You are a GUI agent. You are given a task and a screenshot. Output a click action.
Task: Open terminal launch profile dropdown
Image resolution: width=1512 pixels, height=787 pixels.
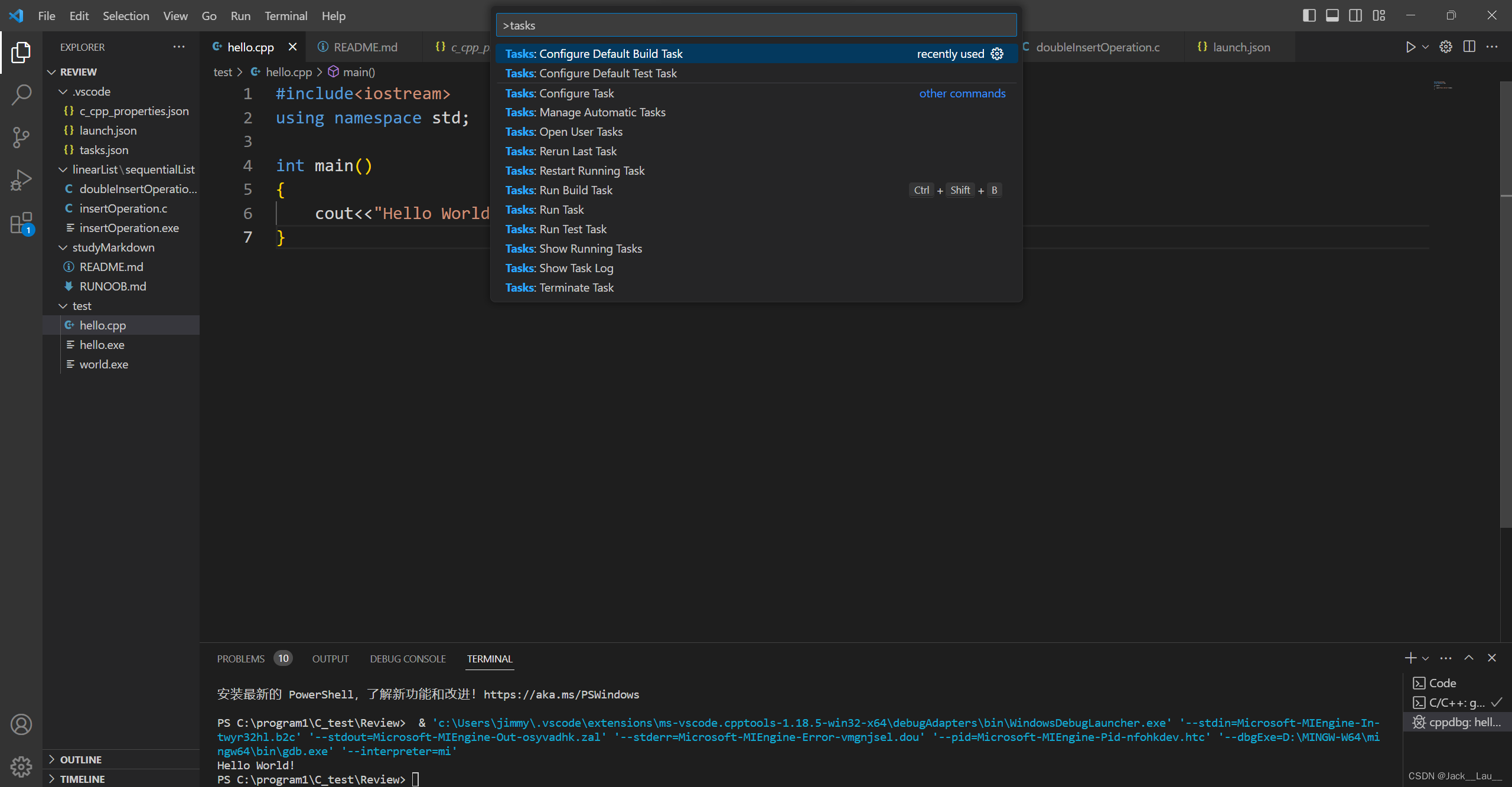point(1426,658)
